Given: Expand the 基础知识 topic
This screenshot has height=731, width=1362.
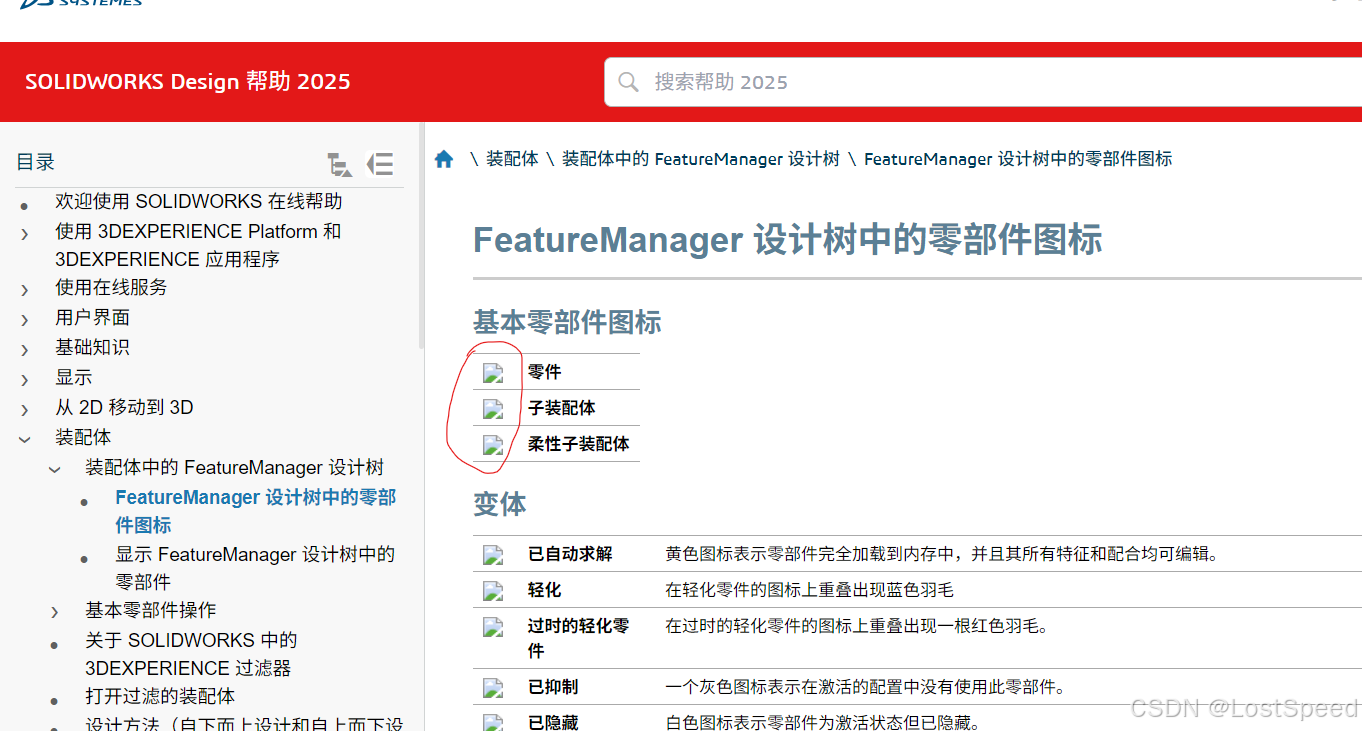Looking at the screenshot, I should (25, 350).
